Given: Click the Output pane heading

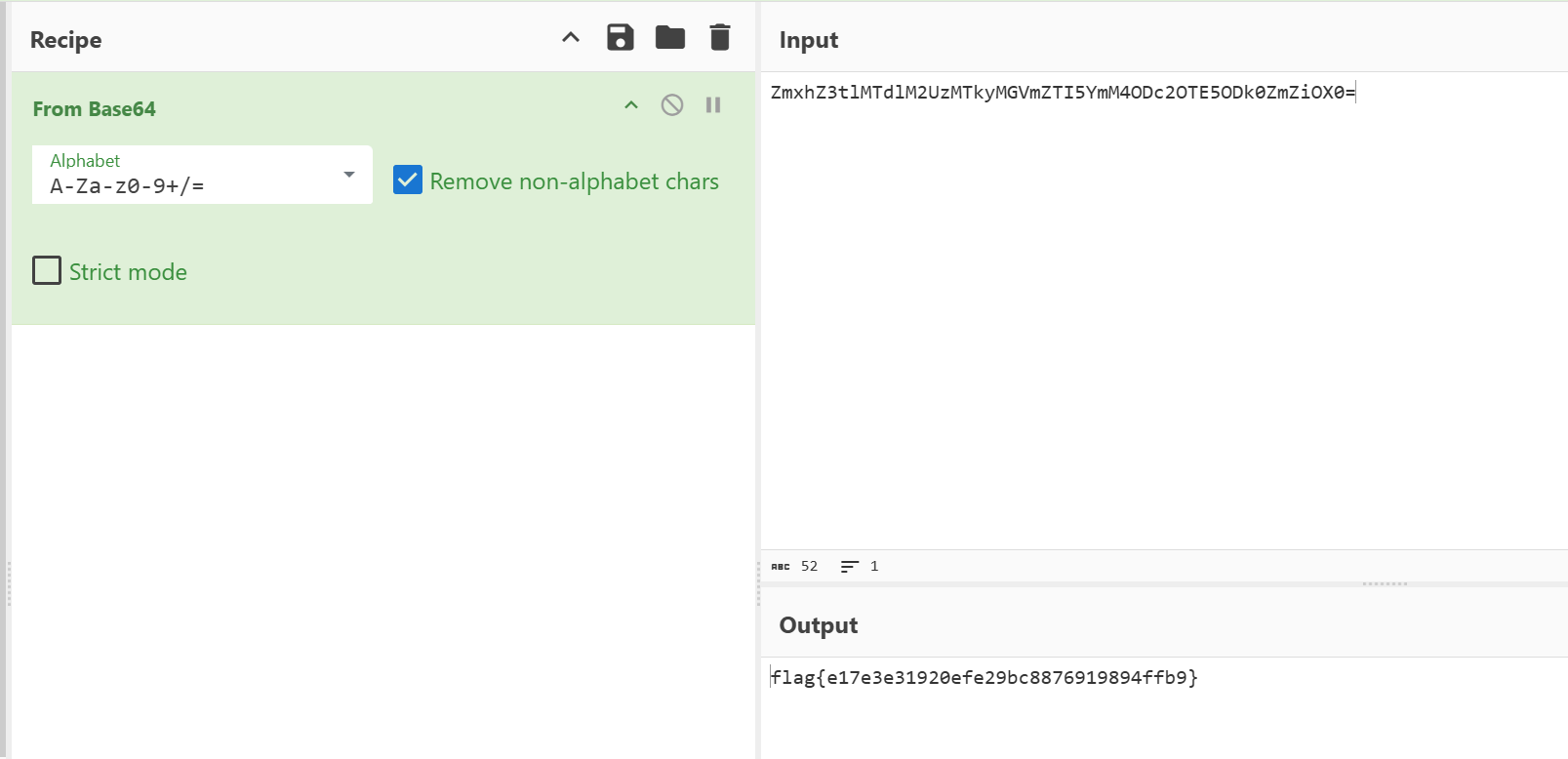Looking at the screenshot, I should click(x=818, y=625).
